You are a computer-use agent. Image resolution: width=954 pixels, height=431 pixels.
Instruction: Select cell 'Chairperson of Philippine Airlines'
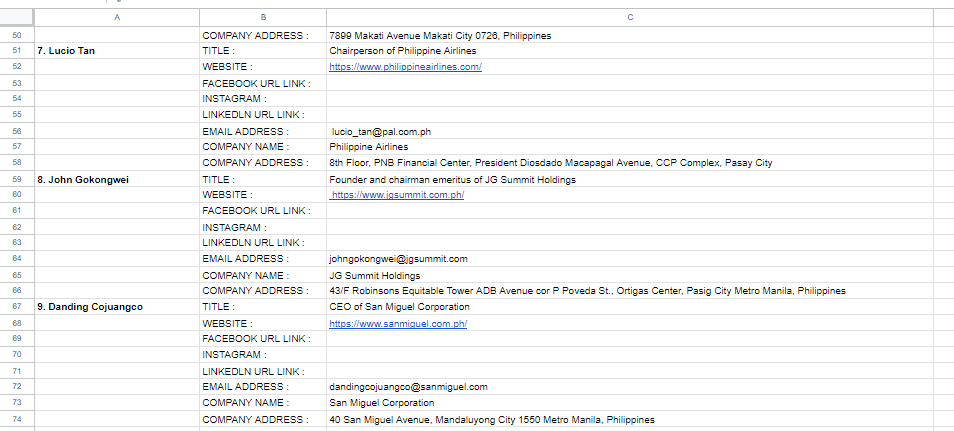tap(630, 51)
